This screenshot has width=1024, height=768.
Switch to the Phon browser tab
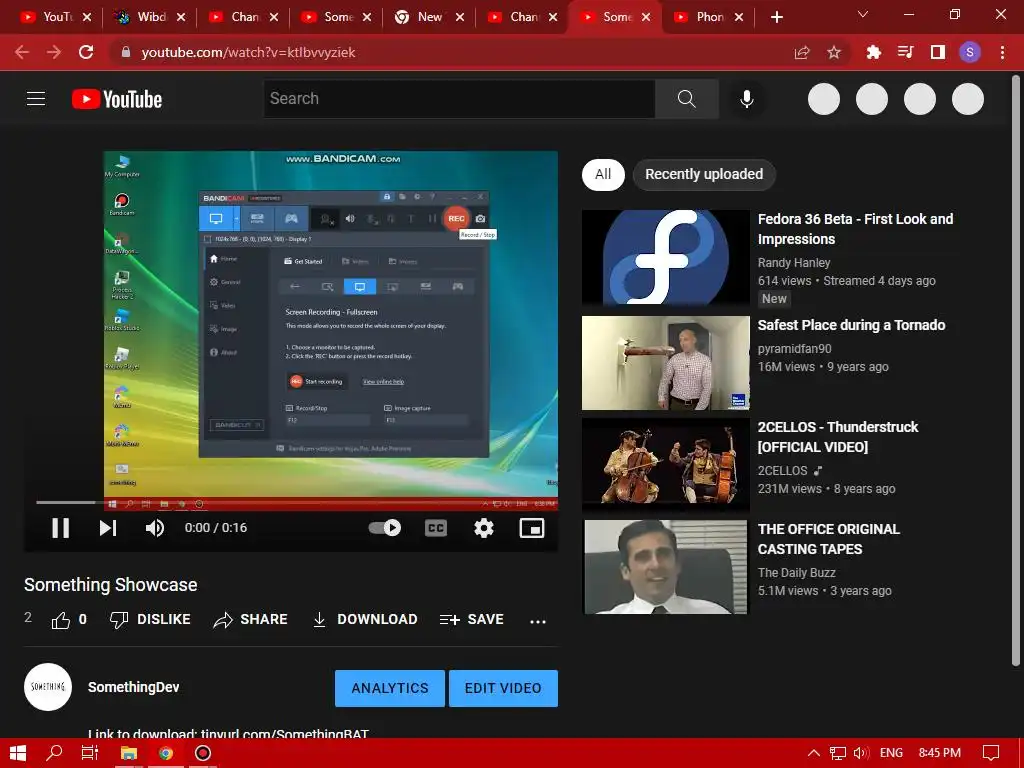pyautogui.click(x=709, y=18)
